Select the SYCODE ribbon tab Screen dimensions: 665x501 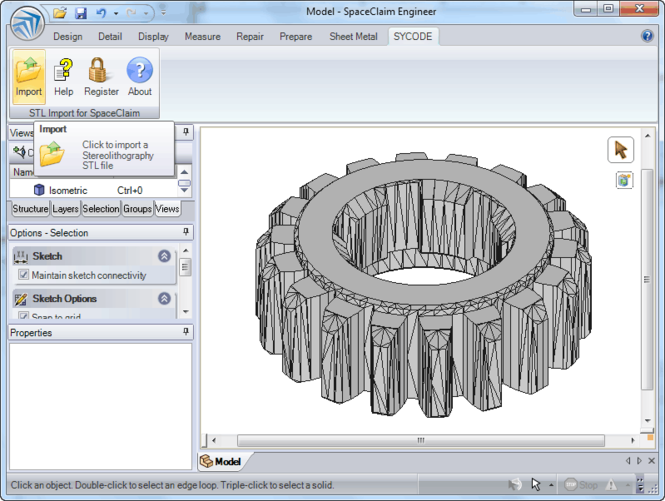413,37
